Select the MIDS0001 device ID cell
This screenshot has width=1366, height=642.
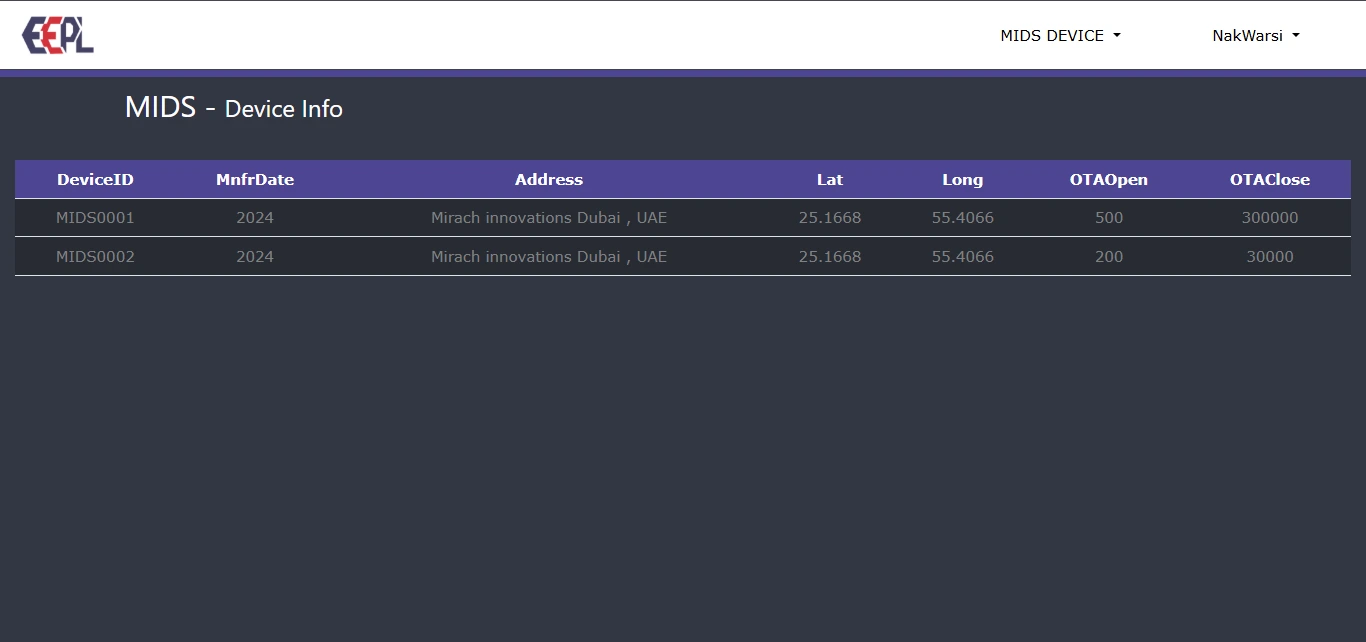click(x=95, y=218)
